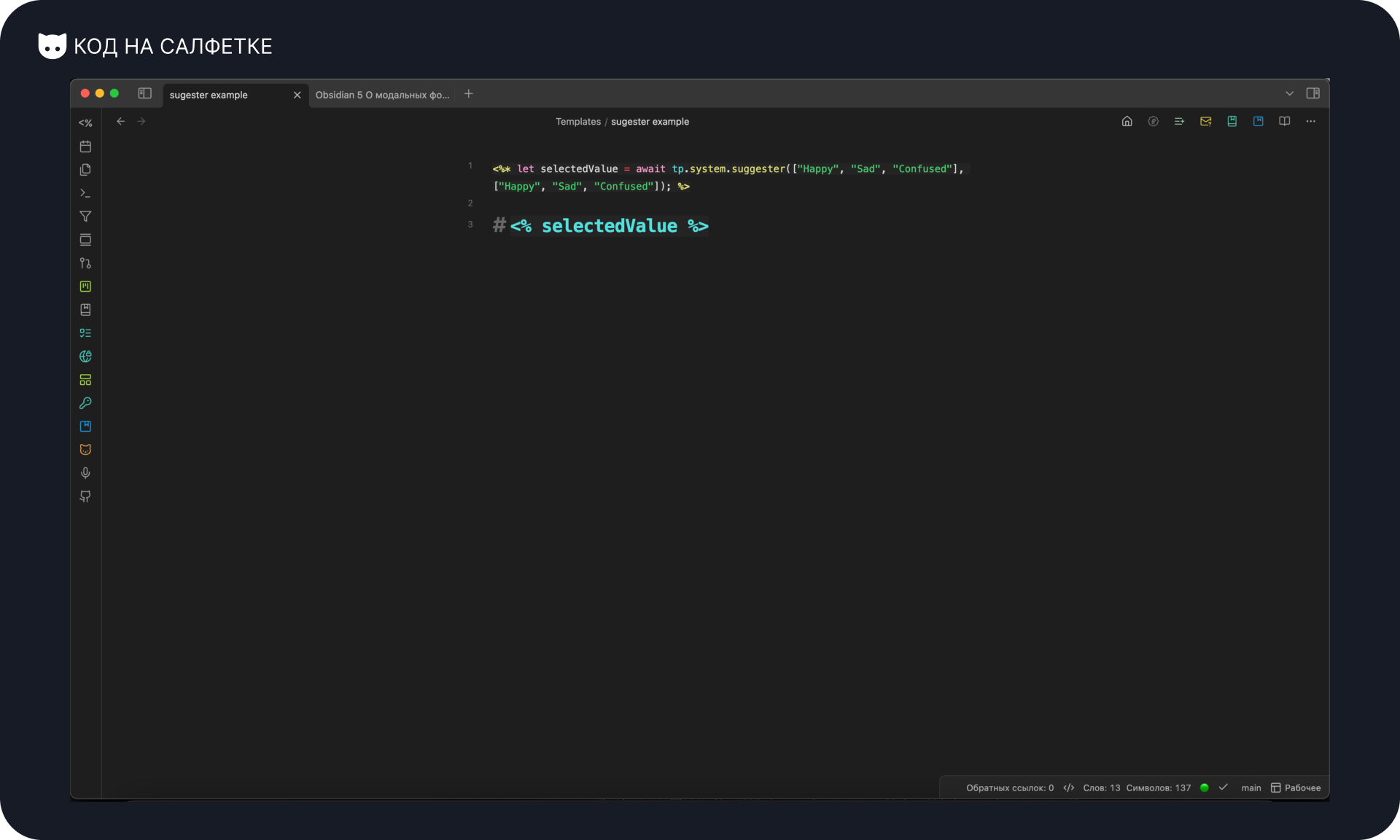Click the blue bookmark box header icon
This screenshot has height=840, width=1400.
pos(1259,122)
